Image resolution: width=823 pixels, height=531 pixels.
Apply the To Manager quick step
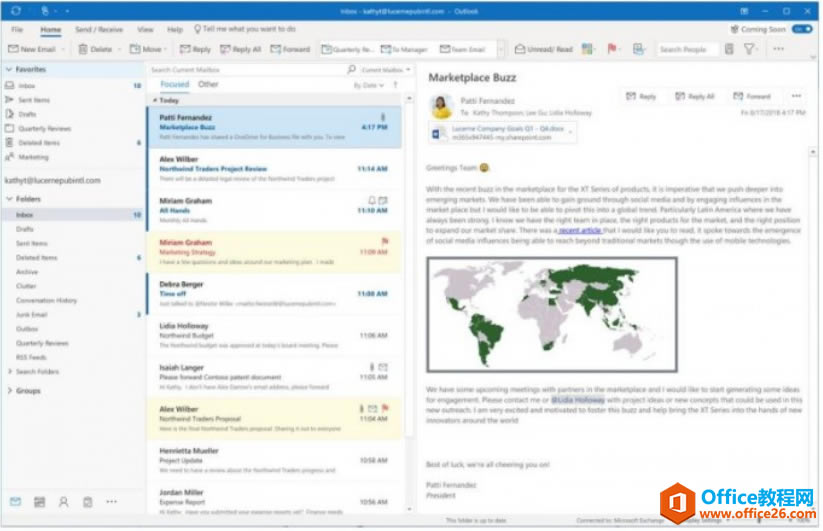[x=404, y=49]
